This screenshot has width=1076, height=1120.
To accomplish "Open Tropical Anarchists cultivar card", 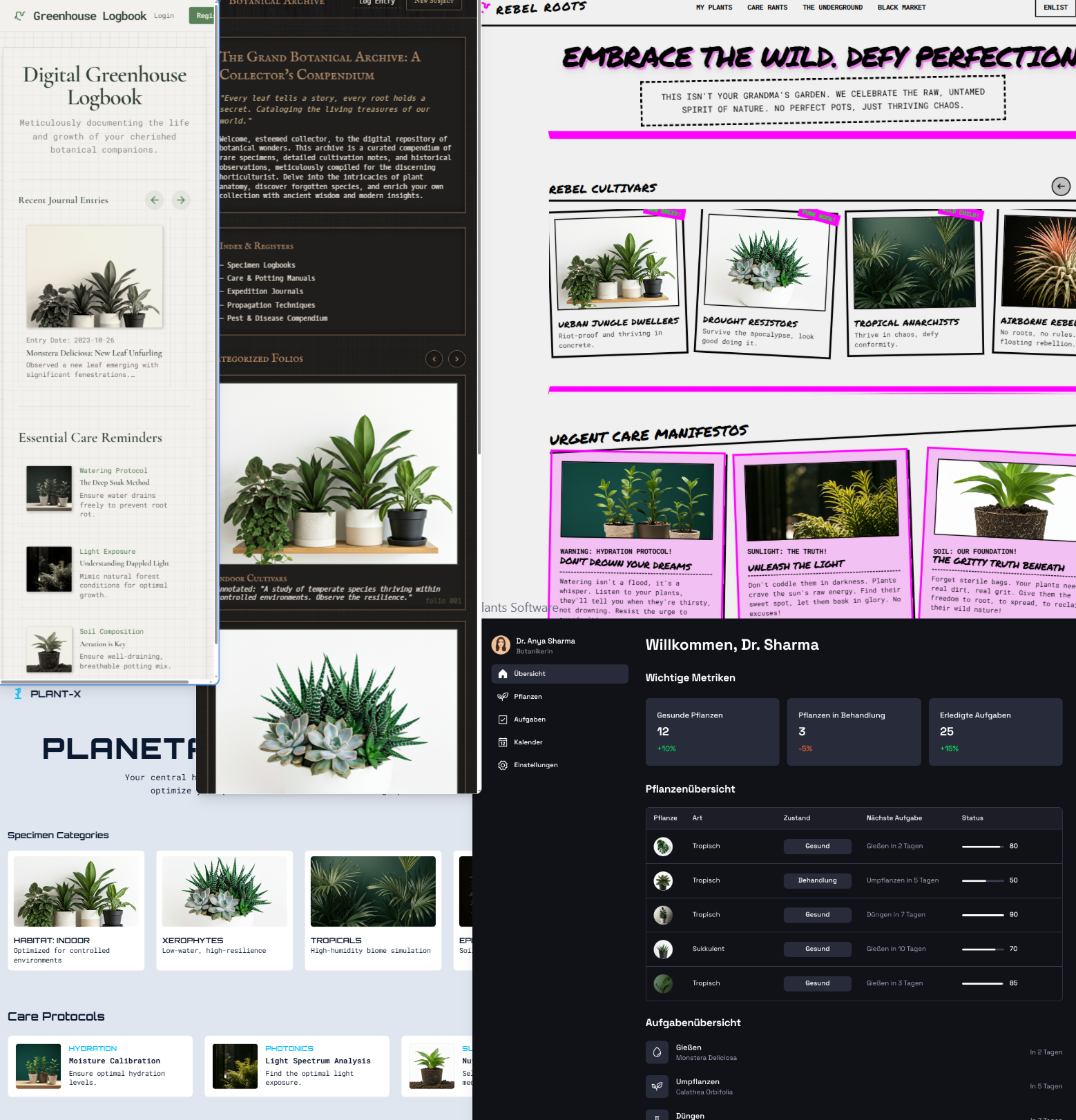I will (x=914, y=284).
